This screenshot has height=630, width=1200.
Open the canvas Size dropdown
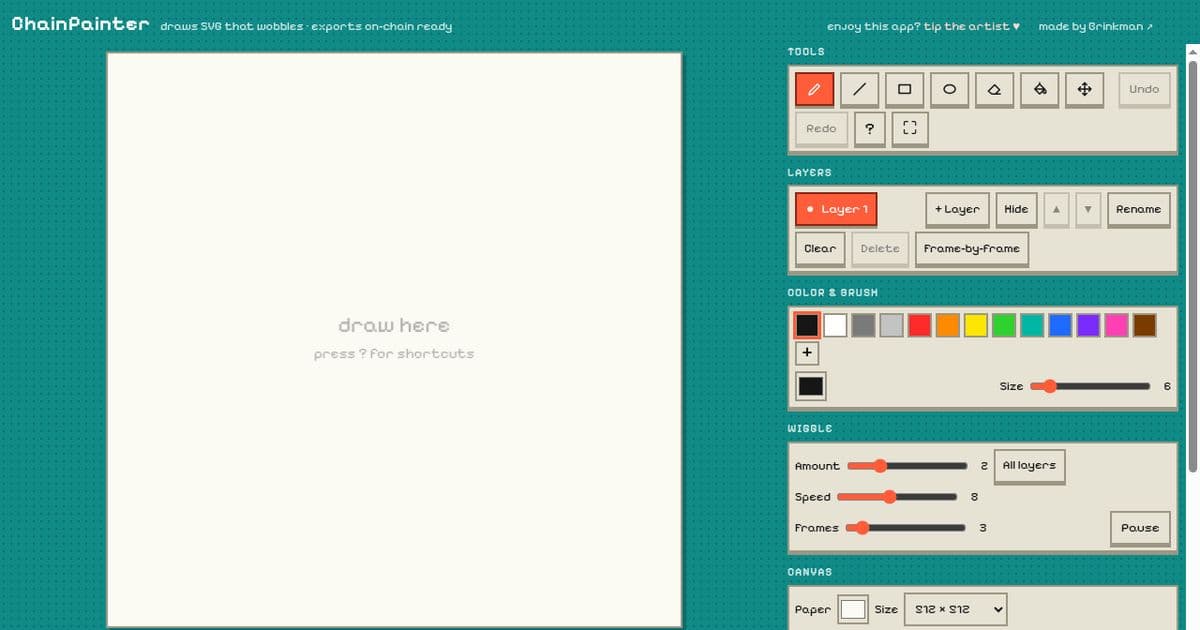click(x=955, y=609)
